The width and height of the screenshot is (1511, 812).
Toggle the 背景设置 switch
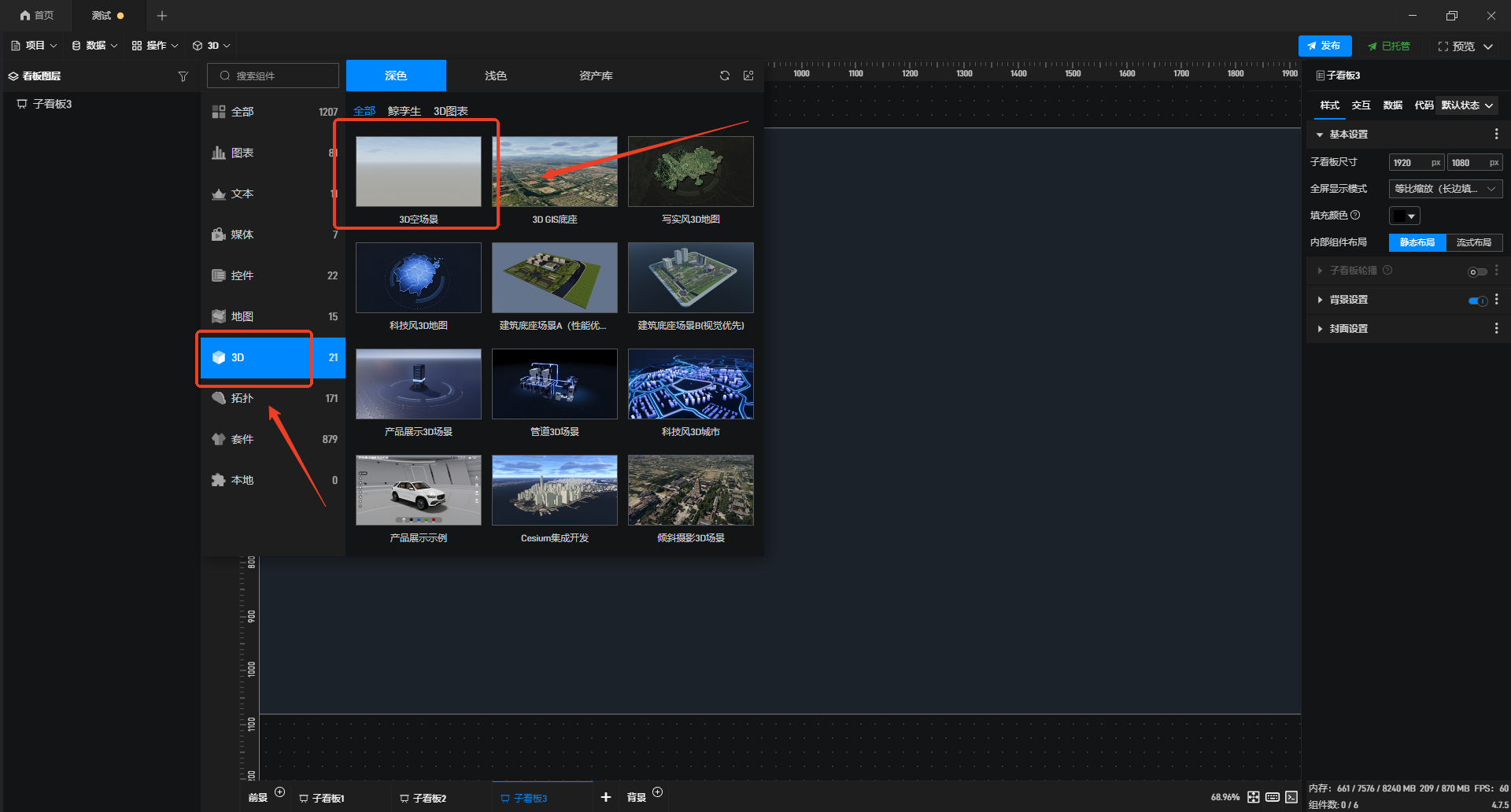pos(1477,301)
